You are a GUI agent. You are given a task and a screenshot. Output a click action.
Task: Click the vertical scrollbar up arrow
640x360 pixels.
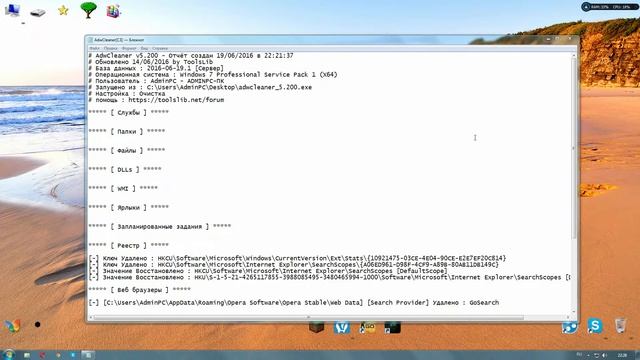(573, 55)
